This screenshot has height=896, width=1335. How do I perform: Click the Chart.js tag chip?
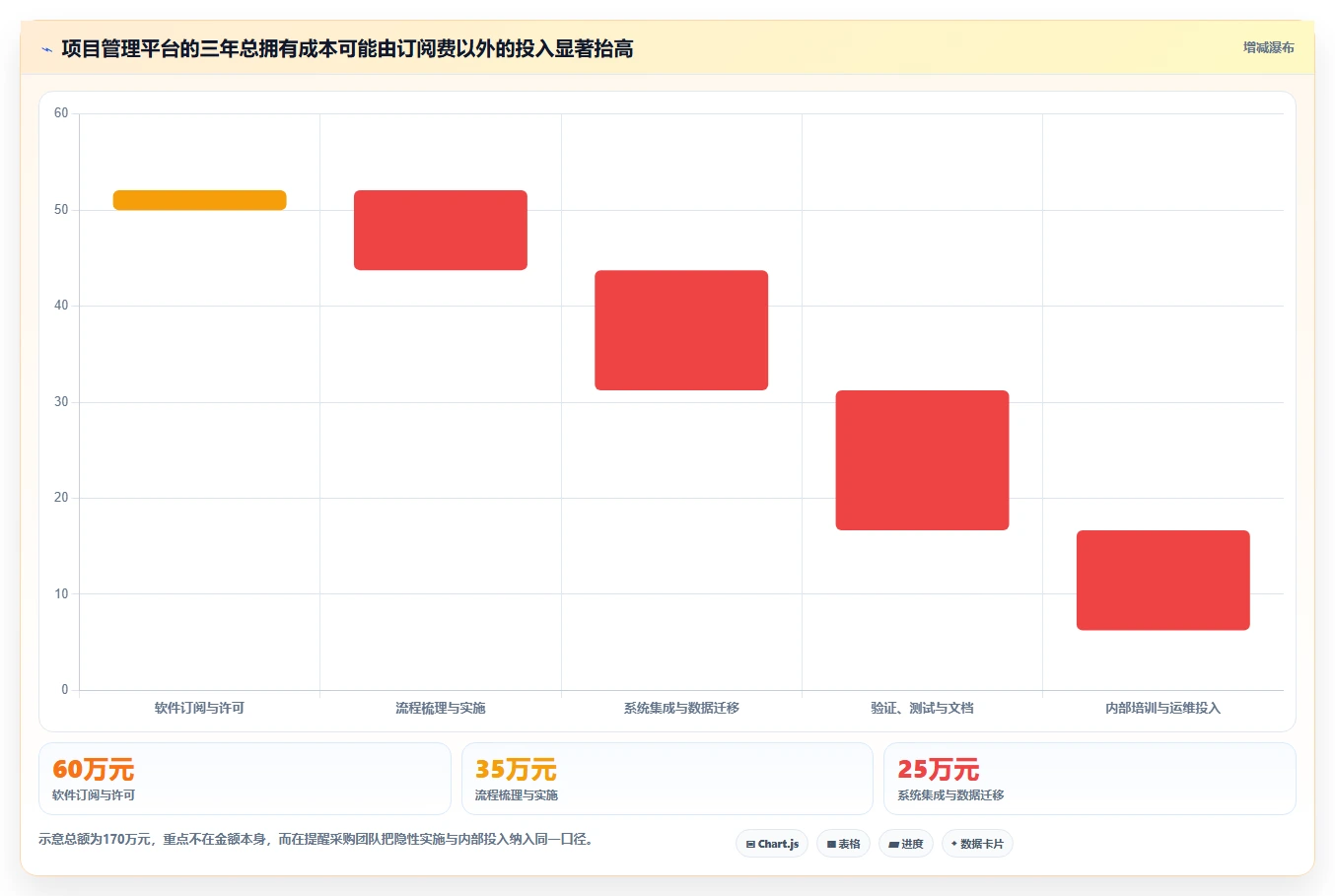(772, 844)
